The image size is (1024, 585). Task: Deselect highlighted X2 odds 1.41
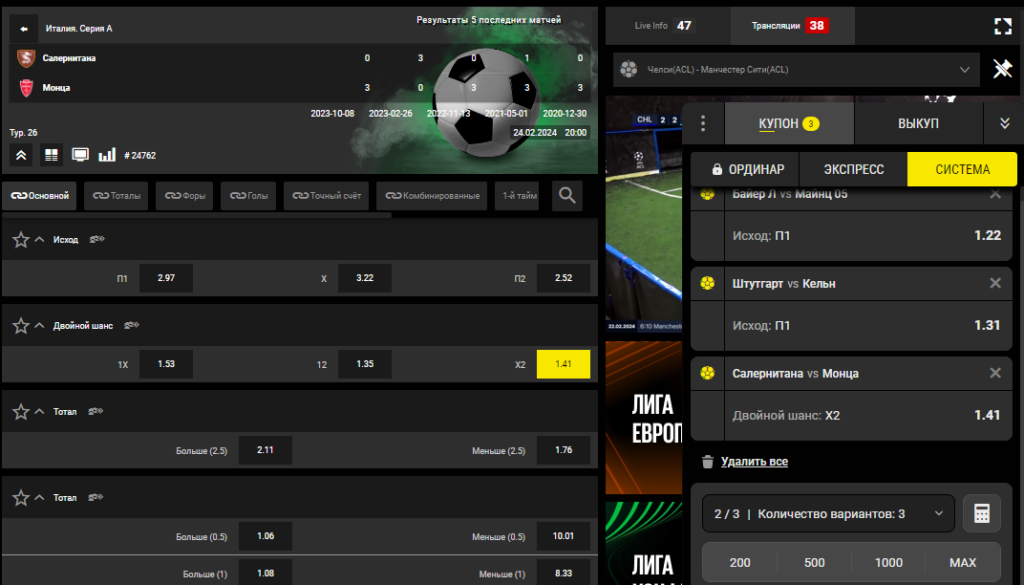click(x=563, y=364)
